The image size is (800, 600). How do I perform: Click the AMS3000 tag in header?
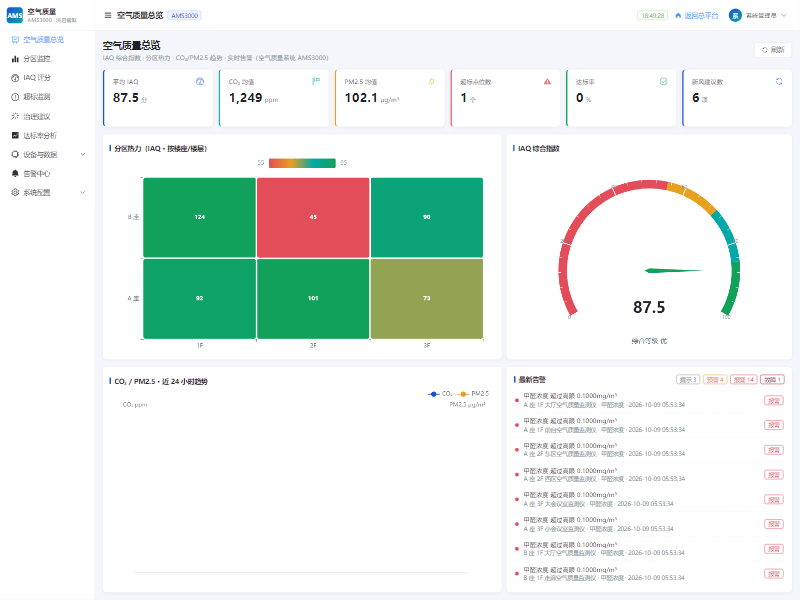click(185, 16)
